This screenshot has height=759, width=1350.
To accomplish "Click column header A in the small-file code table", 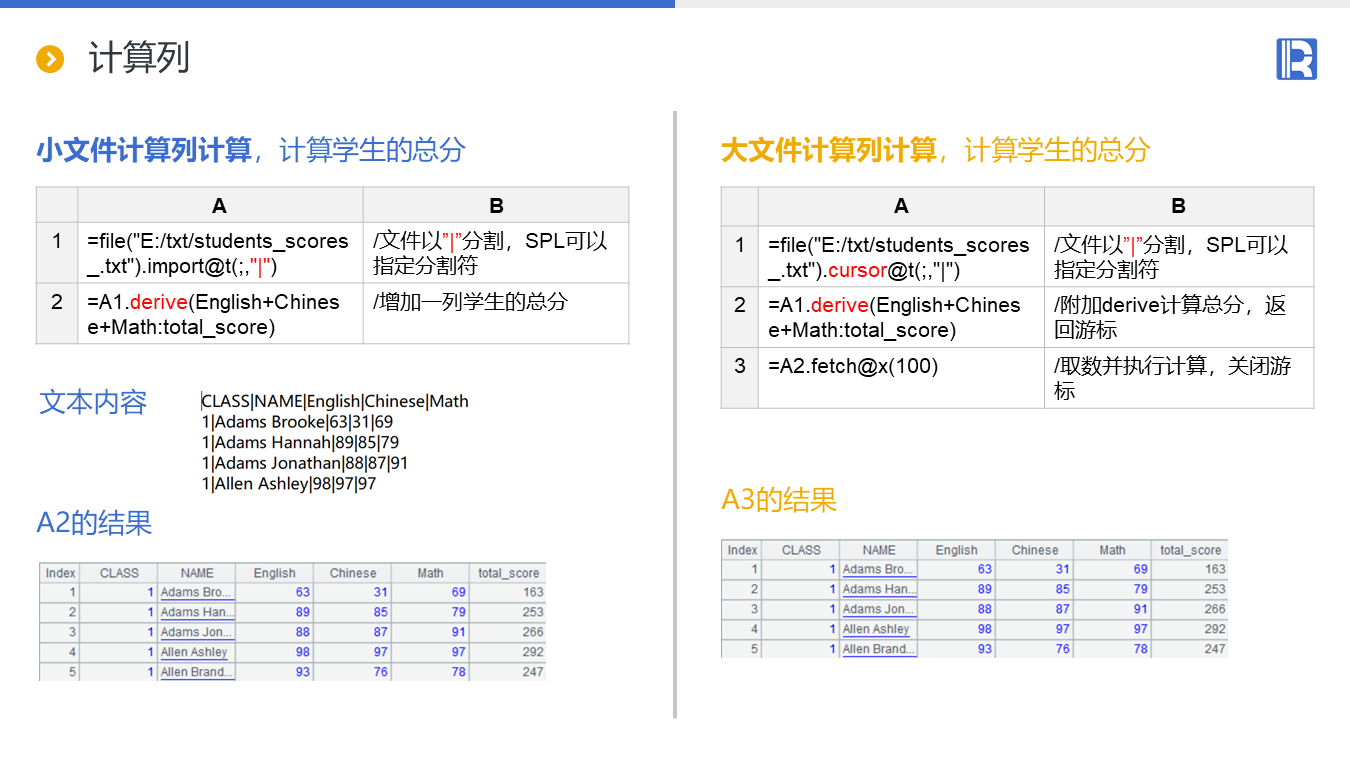I will 220,206.
